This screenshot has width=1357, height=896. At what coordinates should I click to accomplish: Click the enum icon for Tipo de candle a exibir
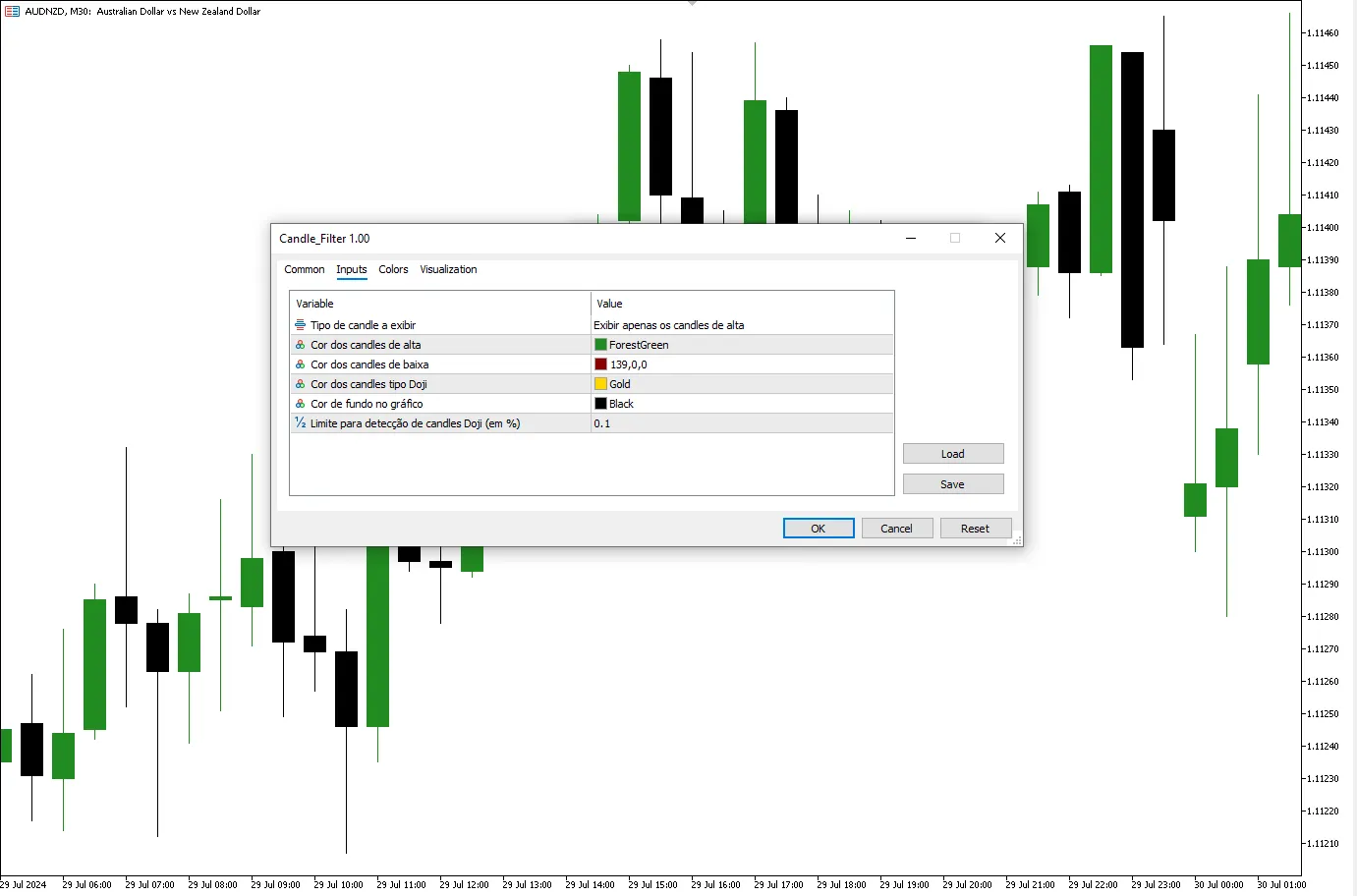point(301,325)
